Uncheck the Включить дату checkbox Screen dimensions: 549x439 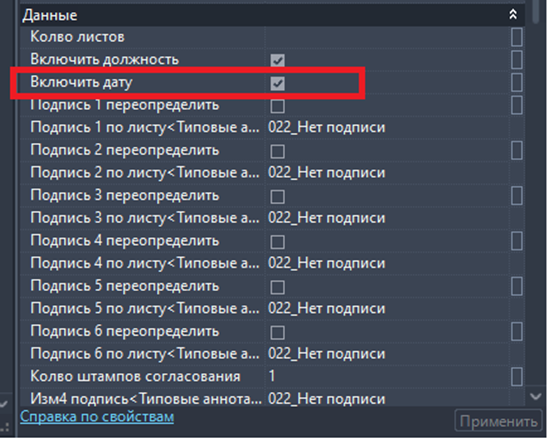tap(277, 83)
